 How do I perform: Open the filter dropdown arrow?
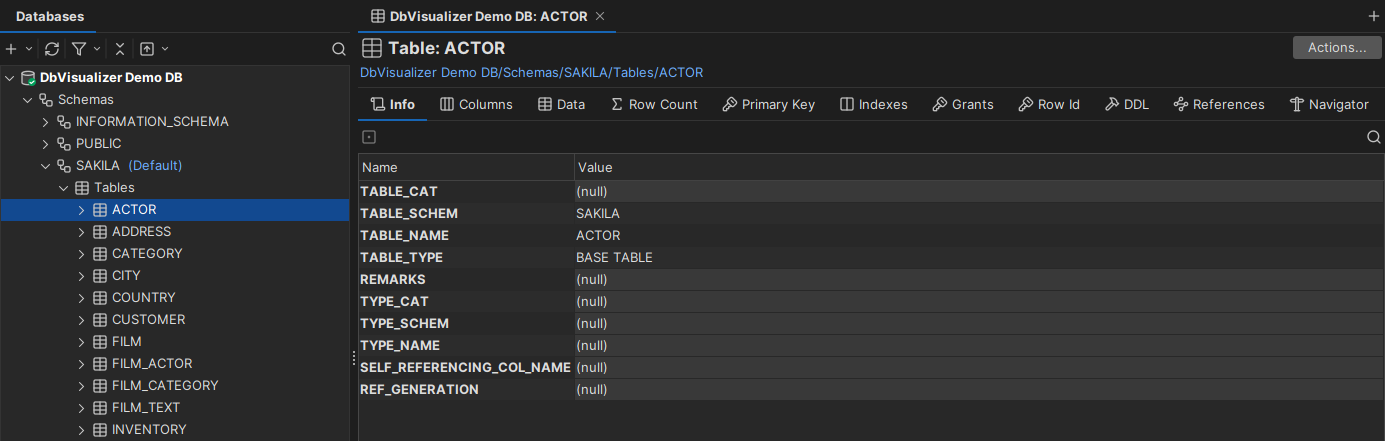click(97, 48)
